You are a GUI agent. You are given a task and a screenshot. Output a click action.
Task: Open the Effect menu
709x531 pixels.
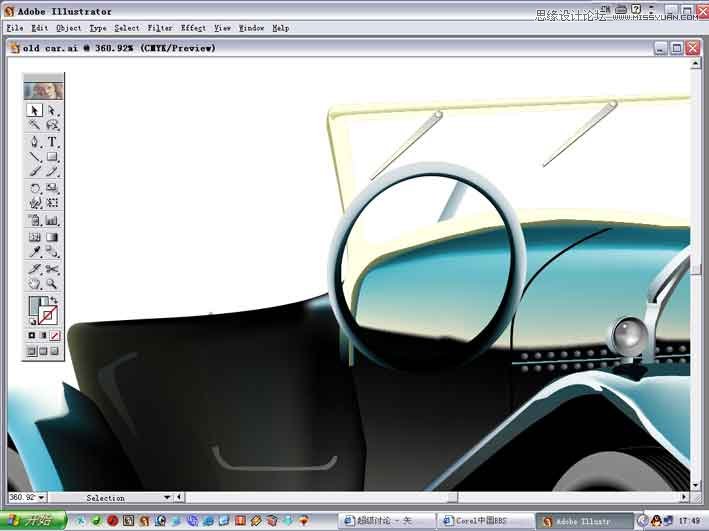193,28
